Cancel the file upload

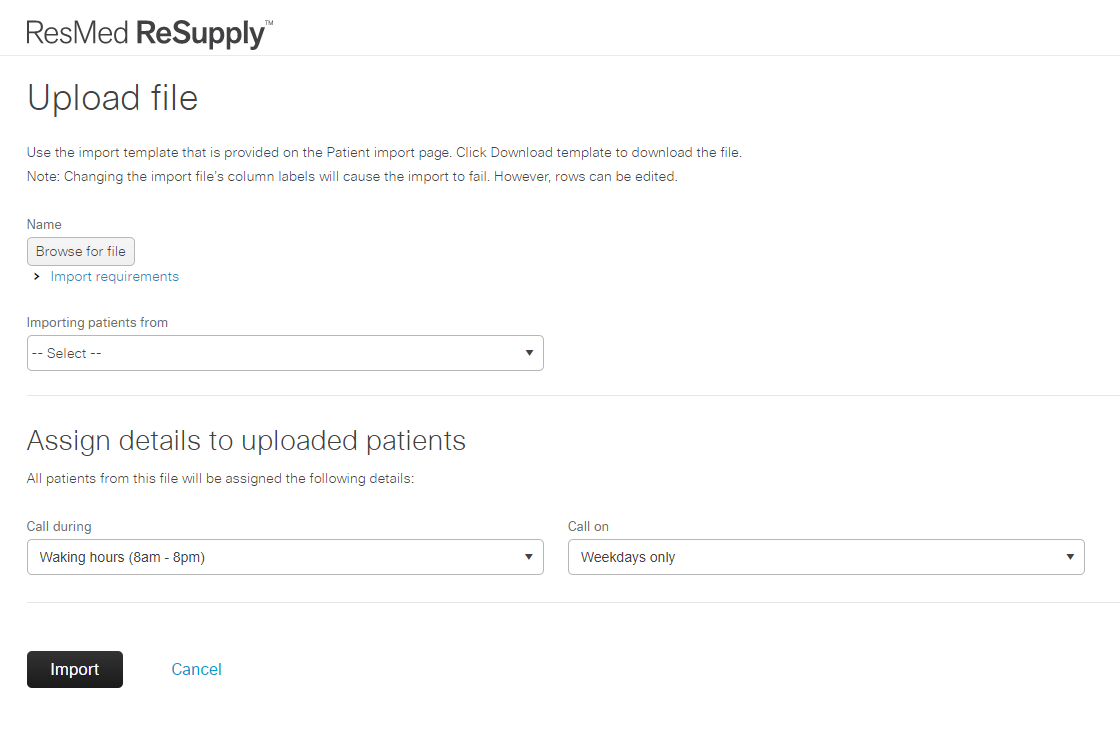coord(196,669)
